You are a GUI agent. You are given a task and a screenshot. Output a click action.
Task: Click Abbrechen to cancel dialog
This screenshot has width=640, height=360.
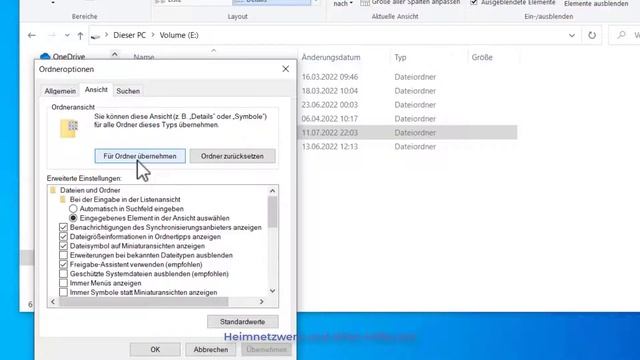(211, 349)
